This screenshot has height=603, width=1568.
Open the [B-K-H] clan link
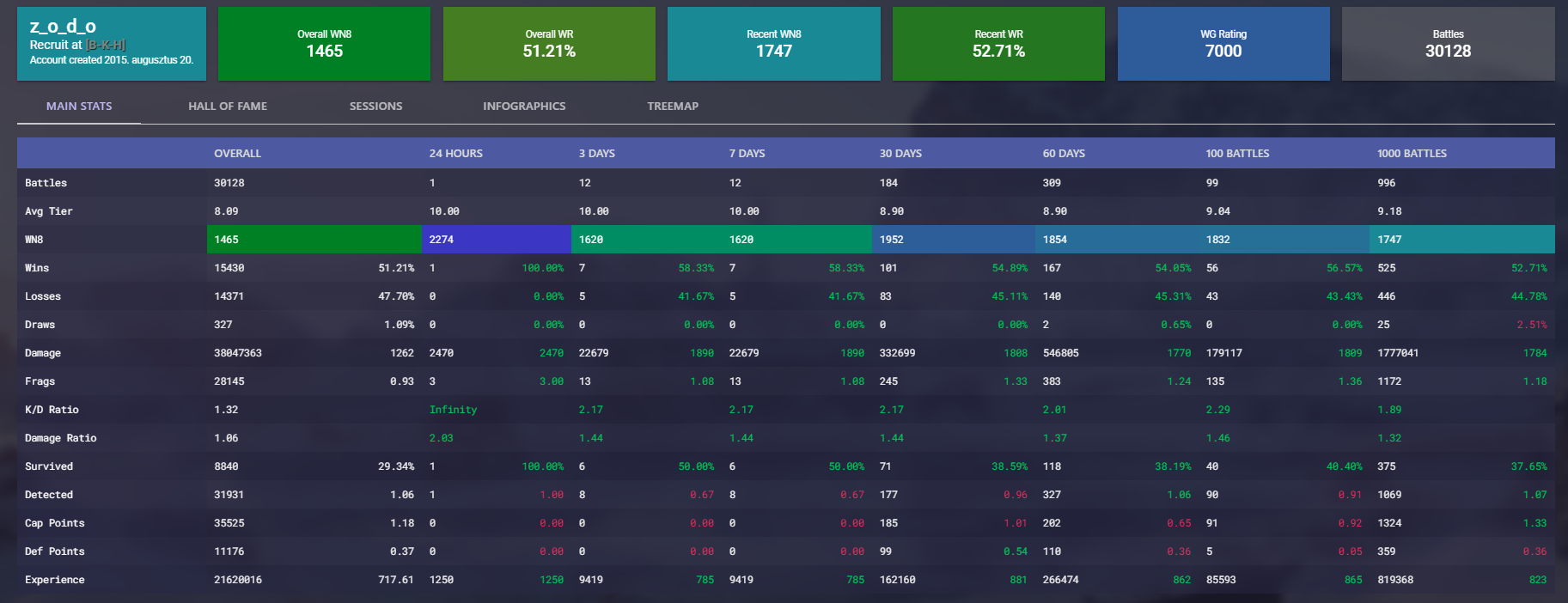[106, 45]
